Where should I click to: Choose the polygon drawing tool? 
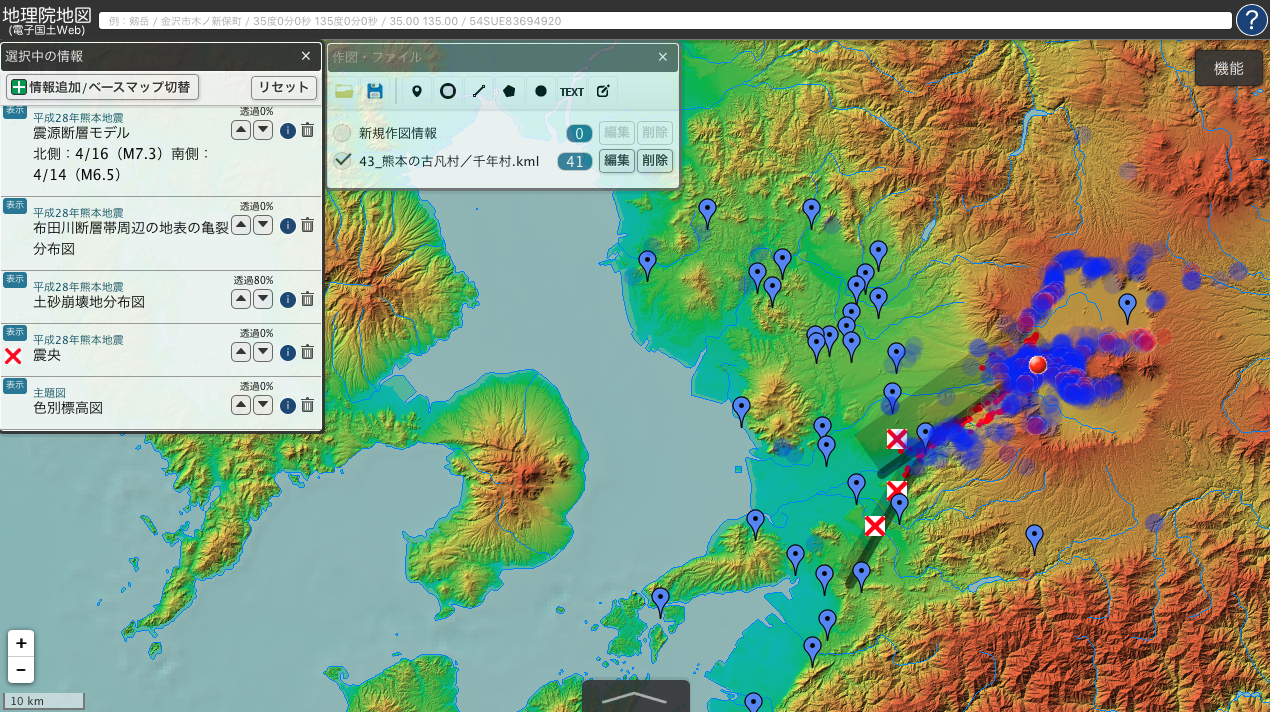(x=510, y=91)
